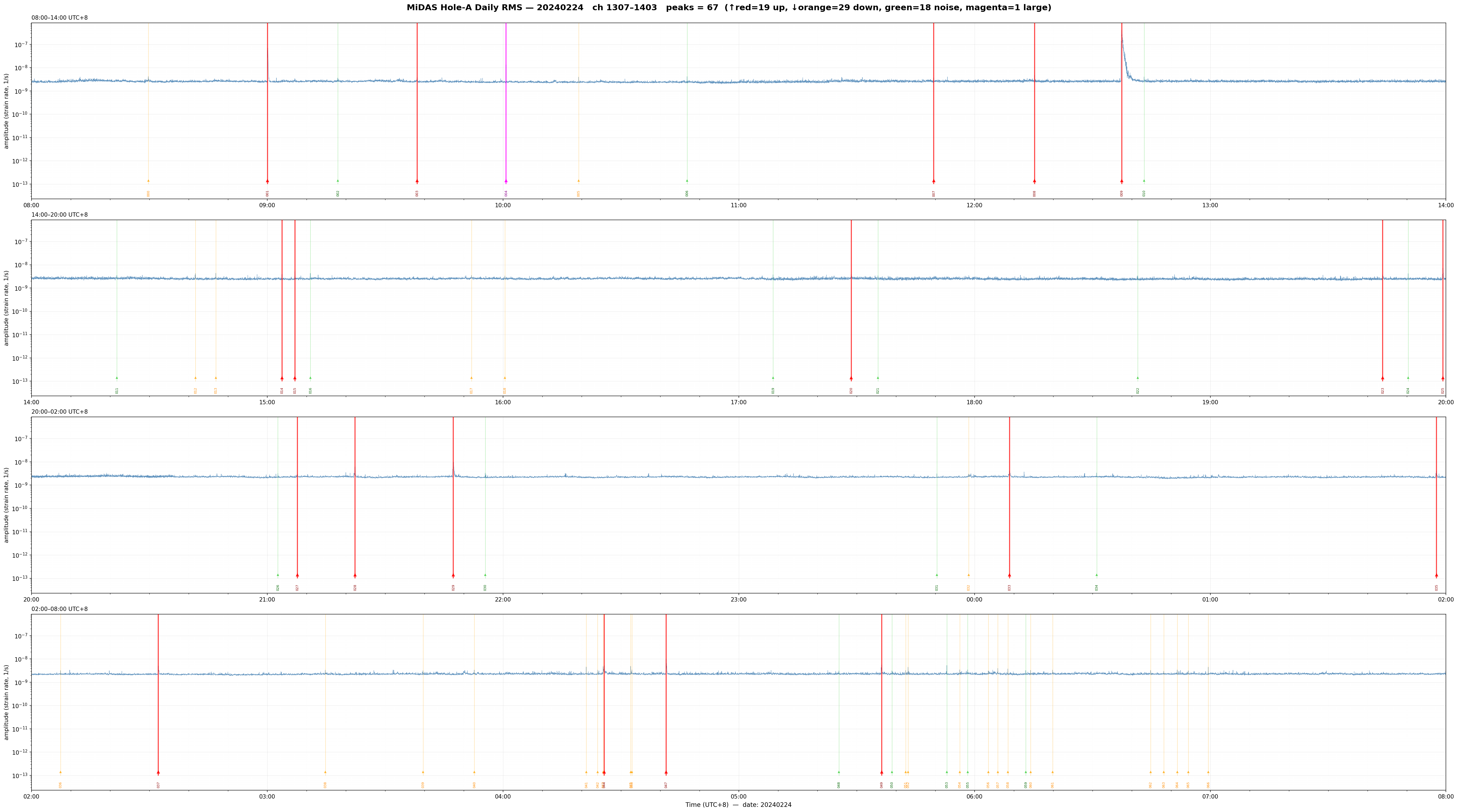Select green noise marker labeled 011
This screenshot has height=812, width=1458.
[117, 378]
